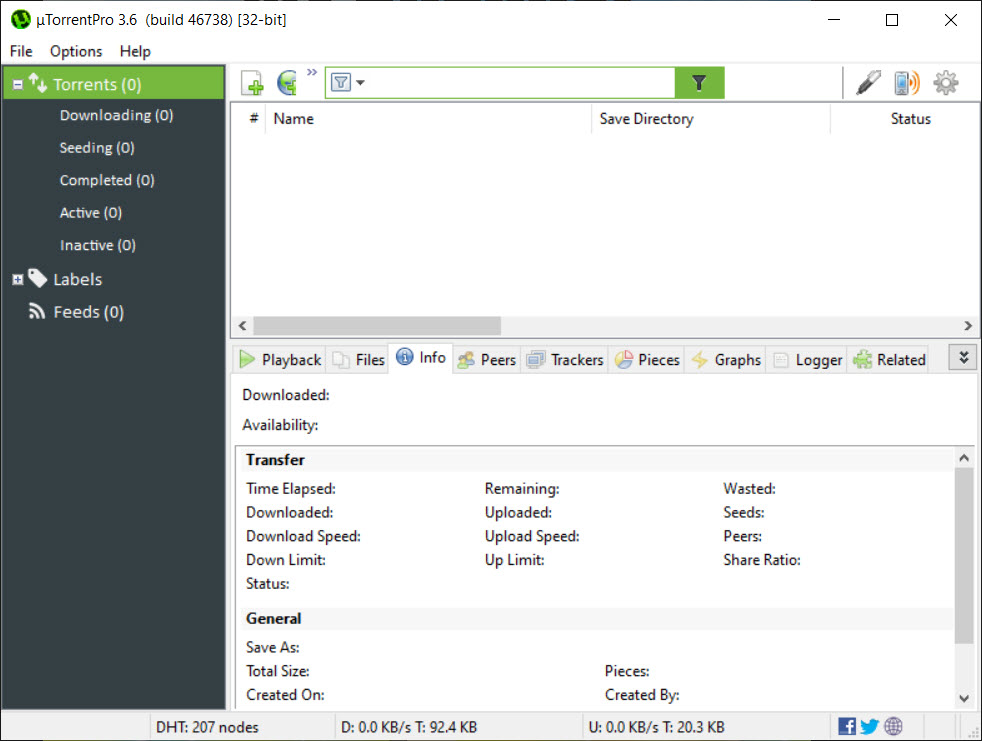
Task: Show more toolbar buttons via double chevron
Action: click(x=312, y=72)
